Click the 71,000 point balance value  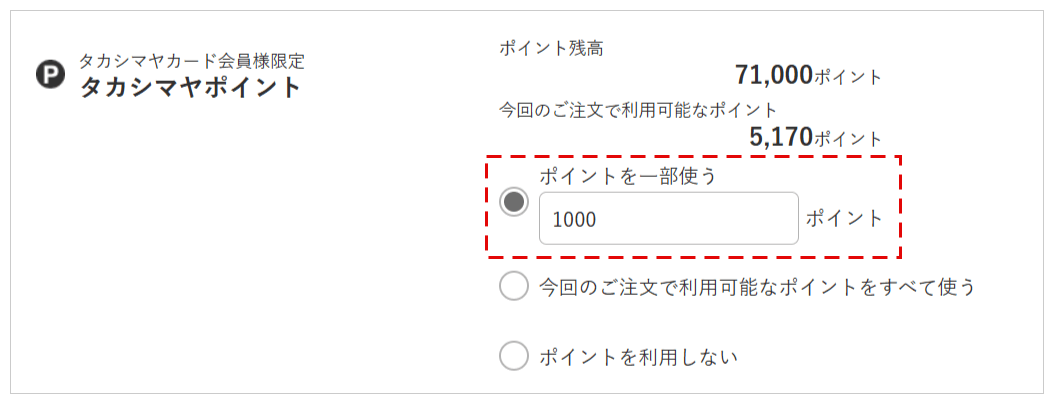point(774,75)
